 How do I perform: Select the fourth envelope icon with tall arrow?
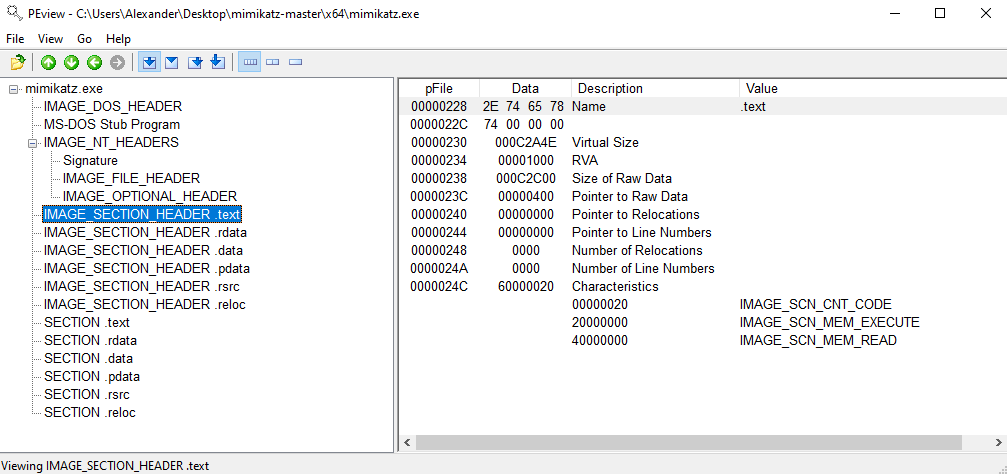(x=217, y=62)
